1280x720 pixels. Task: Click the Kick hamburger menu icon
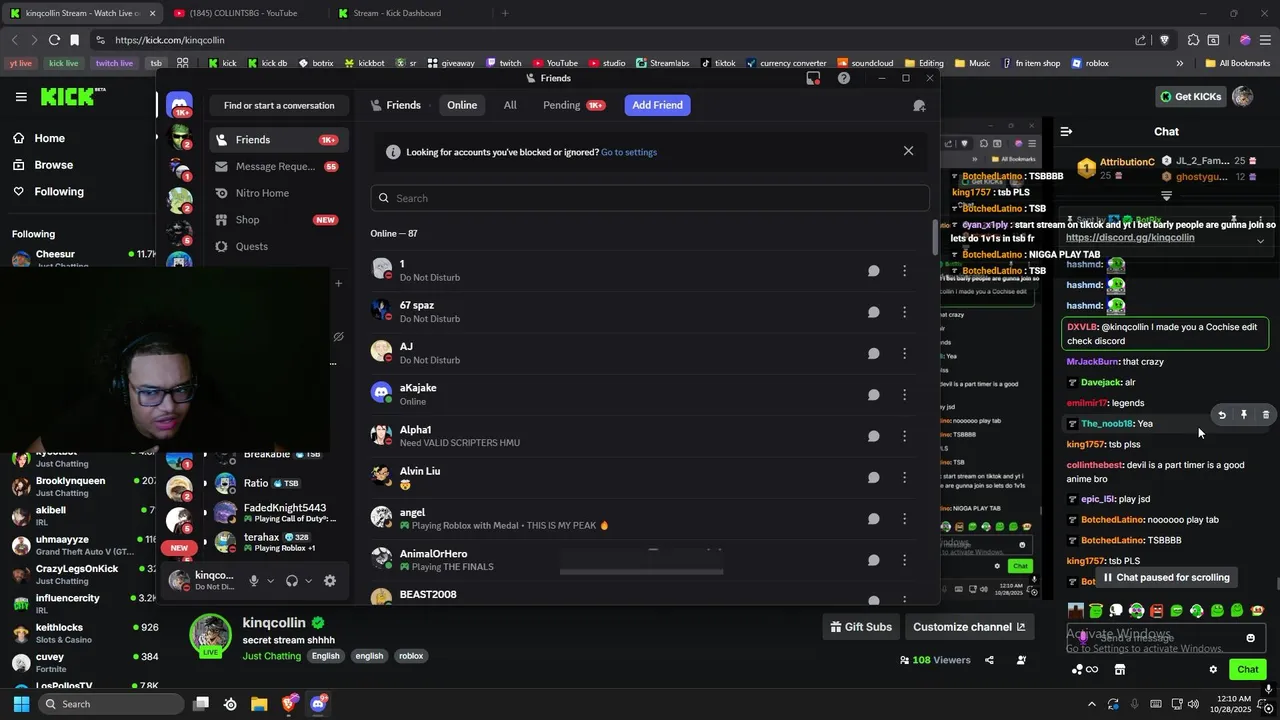coord(21,97)
